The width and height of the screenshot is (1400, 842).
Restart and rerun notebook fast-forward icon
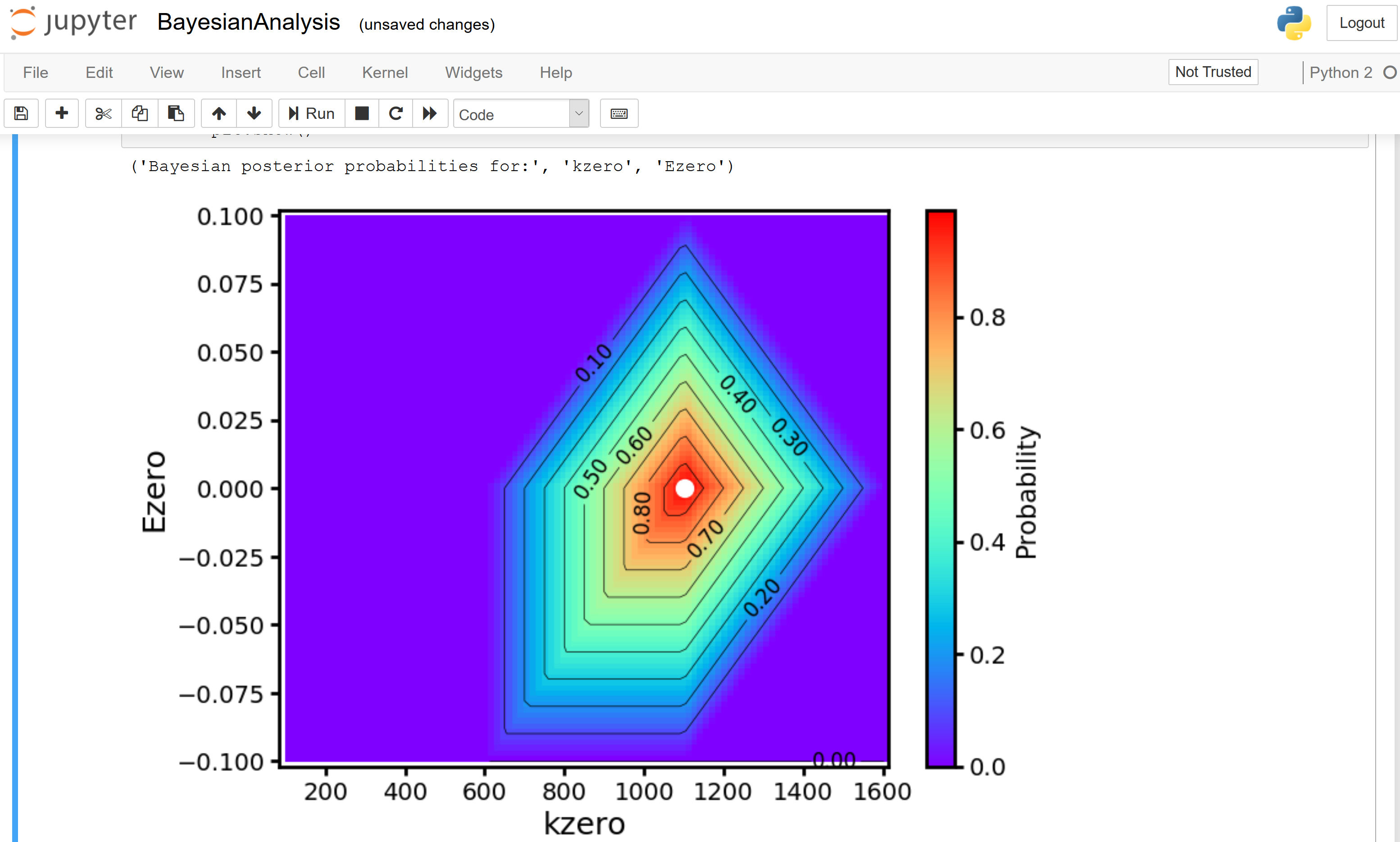[430, 113]
